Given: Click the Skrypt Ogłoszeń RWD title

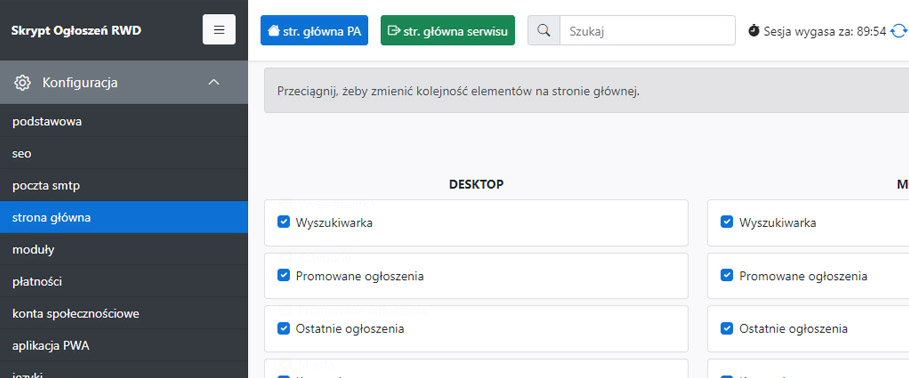Looking at the screenshot, I should coord(76,31).
